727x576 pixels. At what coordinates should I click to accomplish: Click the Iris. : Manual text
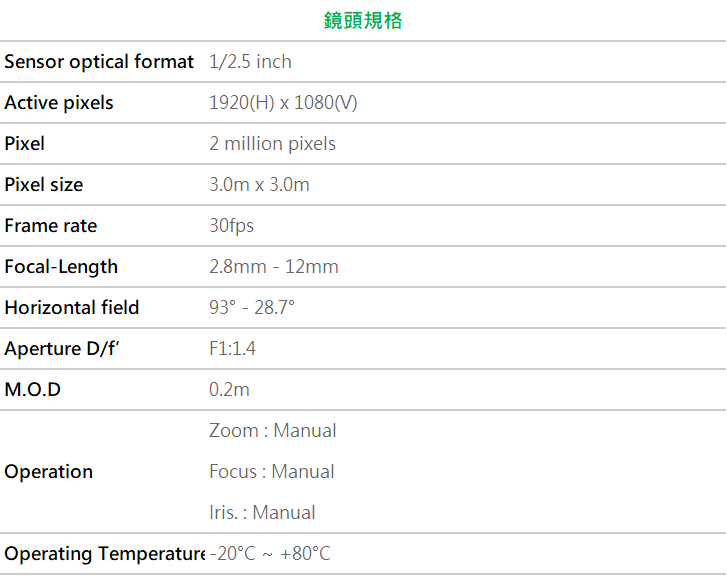point(262,513)
